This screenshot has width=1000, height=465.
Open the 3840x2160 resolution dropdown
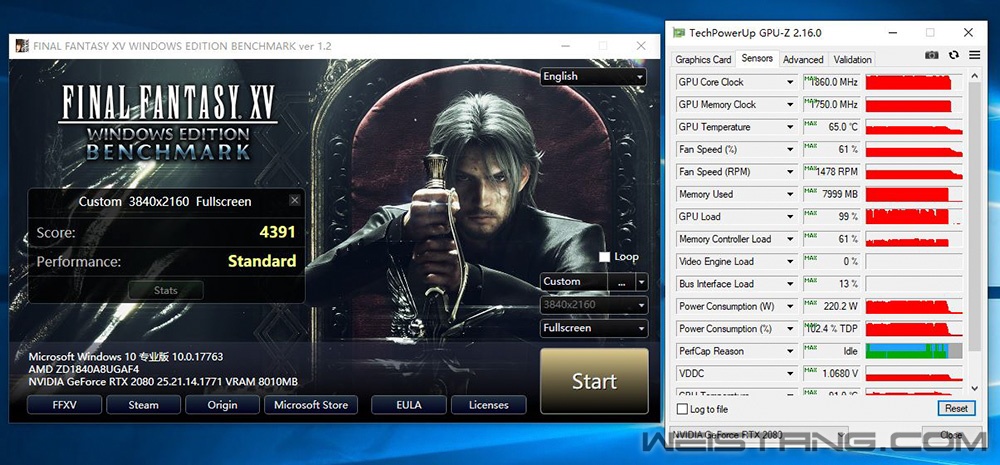click(x=594, y=305)
